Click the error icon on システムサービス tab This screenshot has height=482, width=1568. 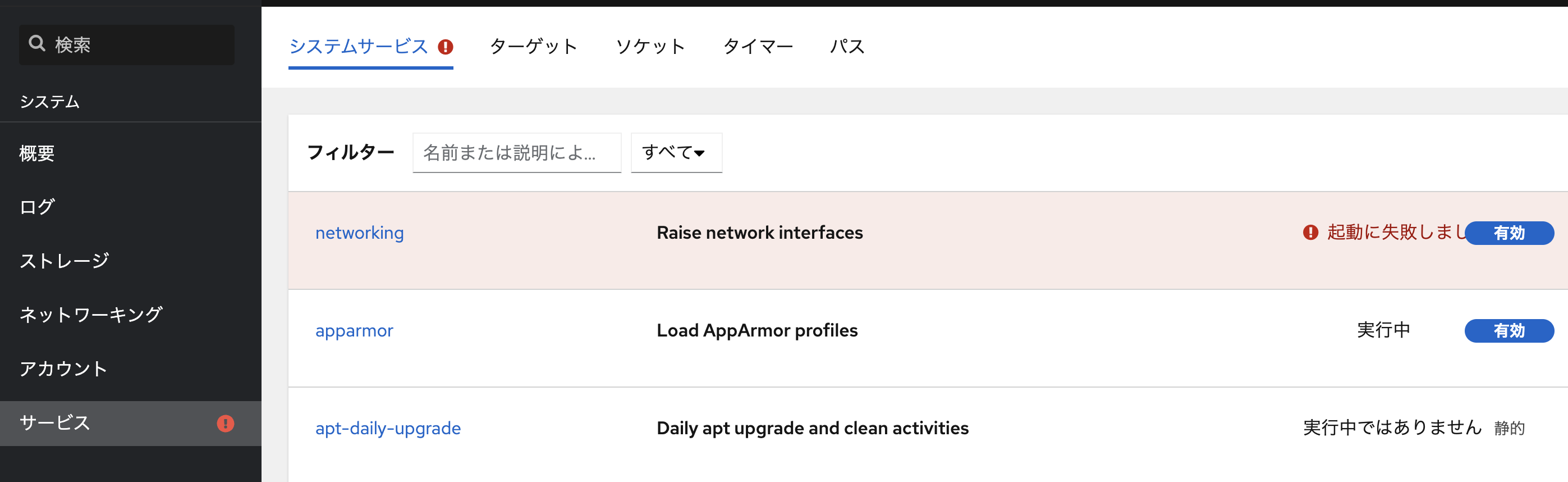coord(446,47)
